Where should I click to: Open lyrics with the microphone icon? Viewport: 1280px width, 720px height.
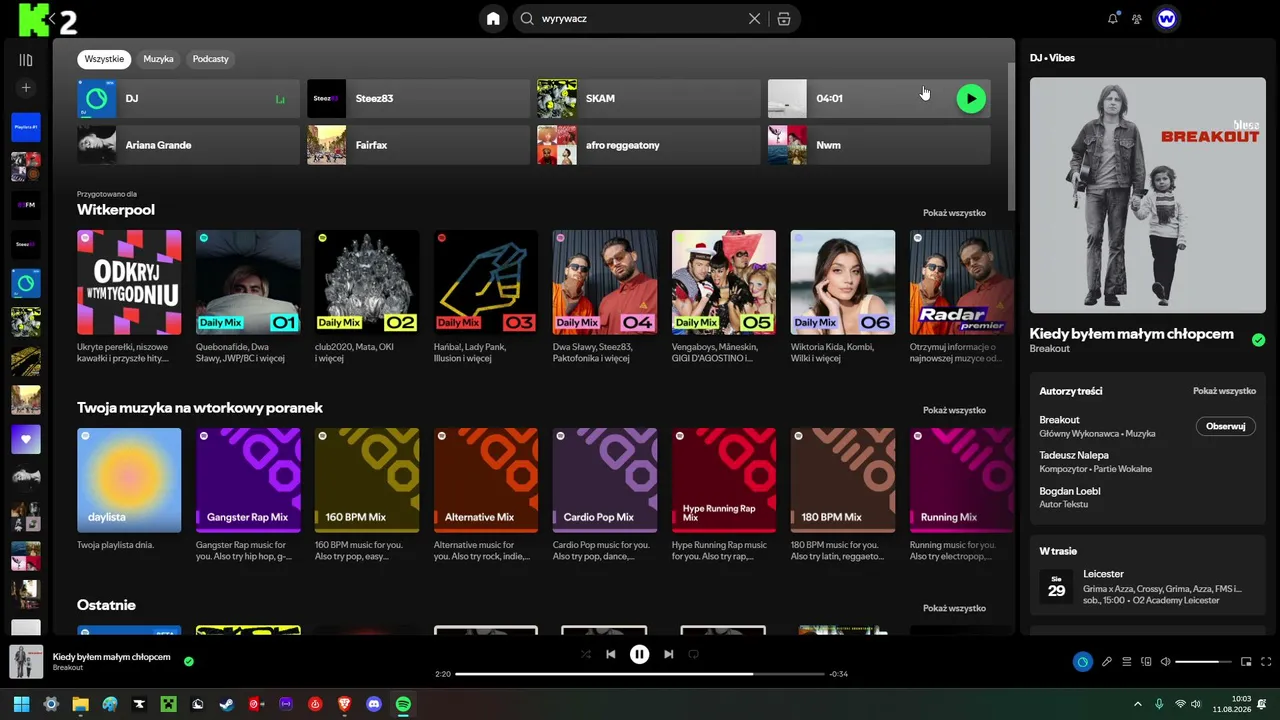1107,662
